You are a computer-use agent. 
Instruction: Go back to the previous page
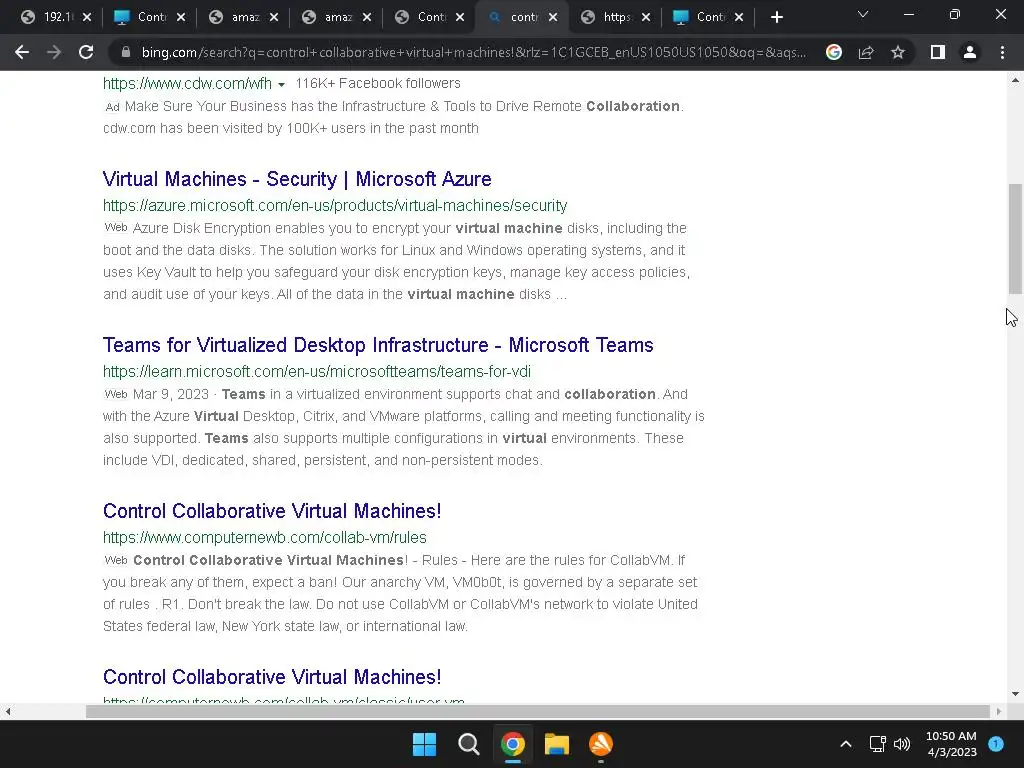coord(22,52)
